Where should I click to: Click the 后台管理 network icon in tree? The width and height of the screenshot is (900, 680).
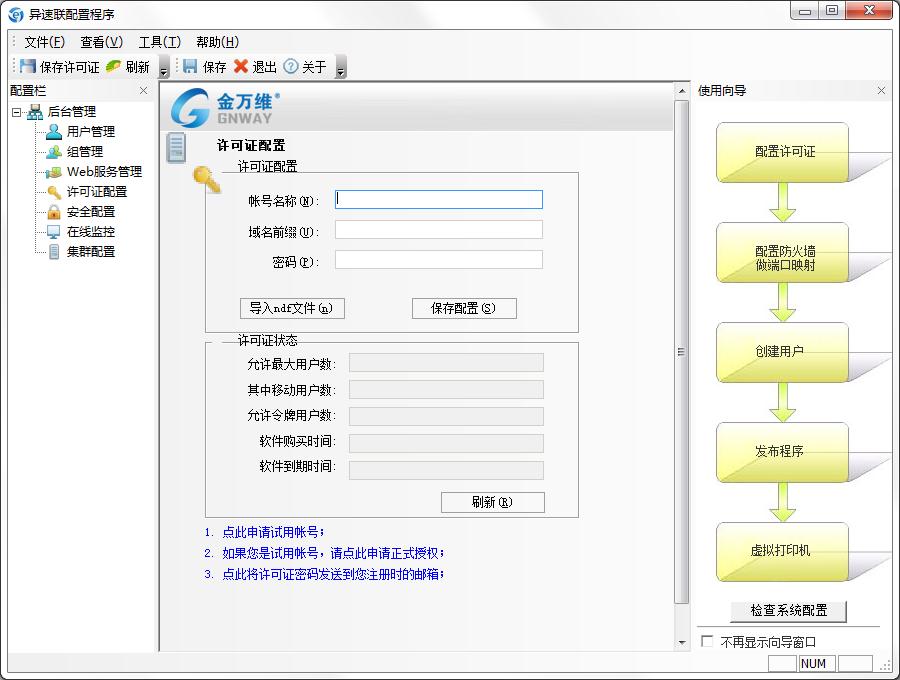(35, 111)
